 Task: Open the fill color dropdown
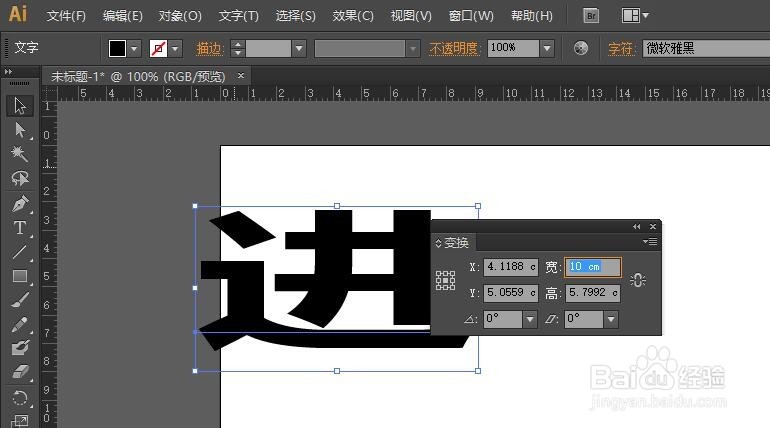(x=134, y=49)
